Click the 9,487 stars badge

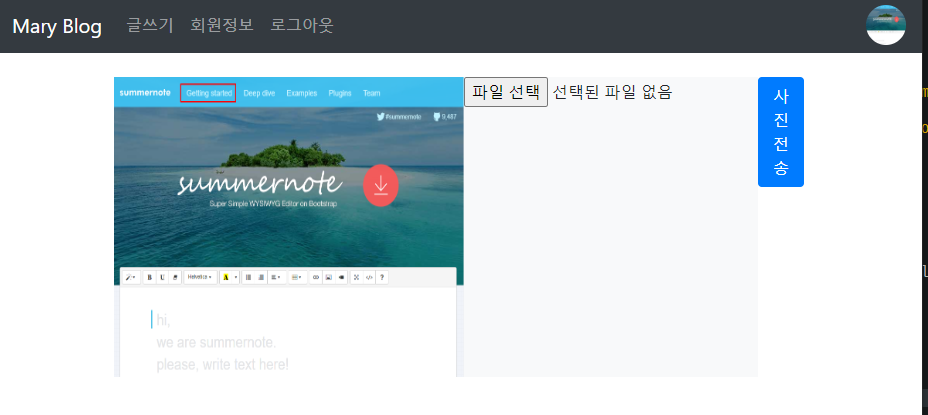[445, 117]
